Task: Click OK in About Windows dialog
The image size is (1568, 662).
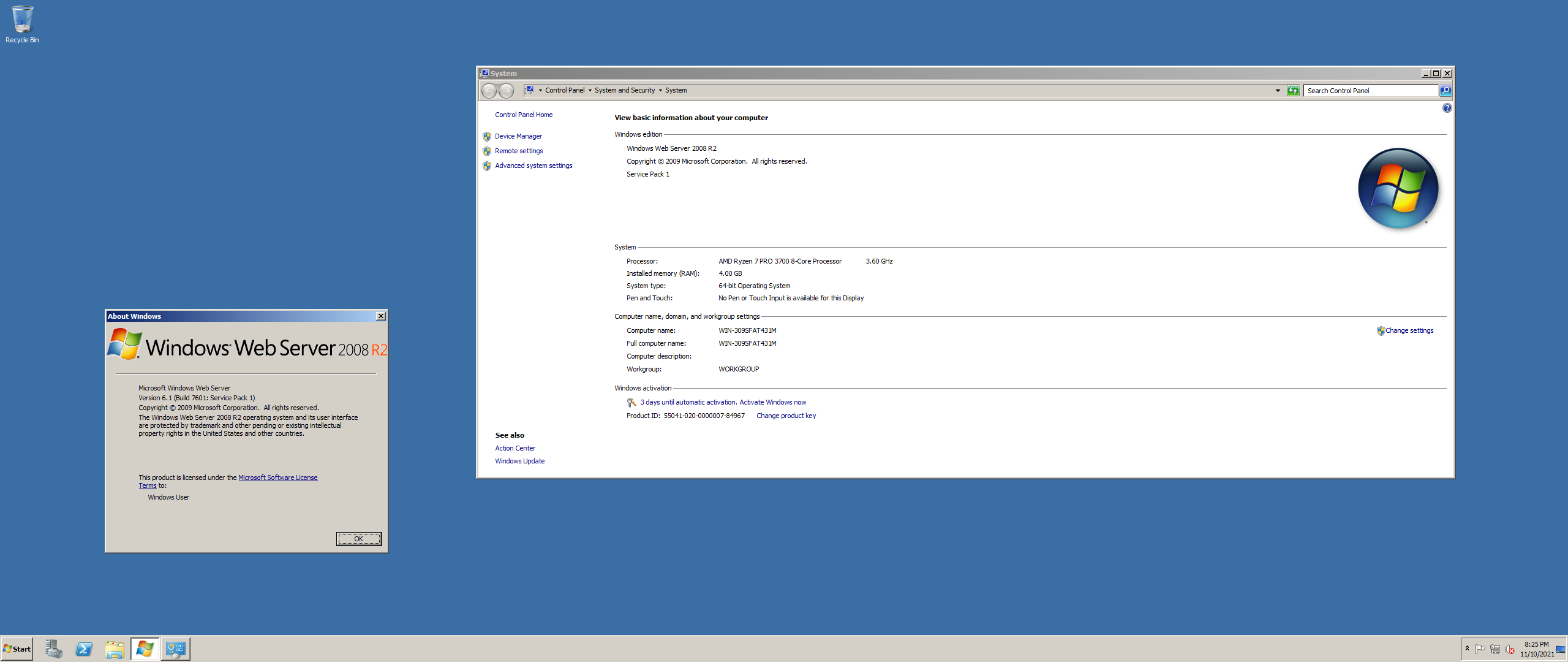Action: 359,539
